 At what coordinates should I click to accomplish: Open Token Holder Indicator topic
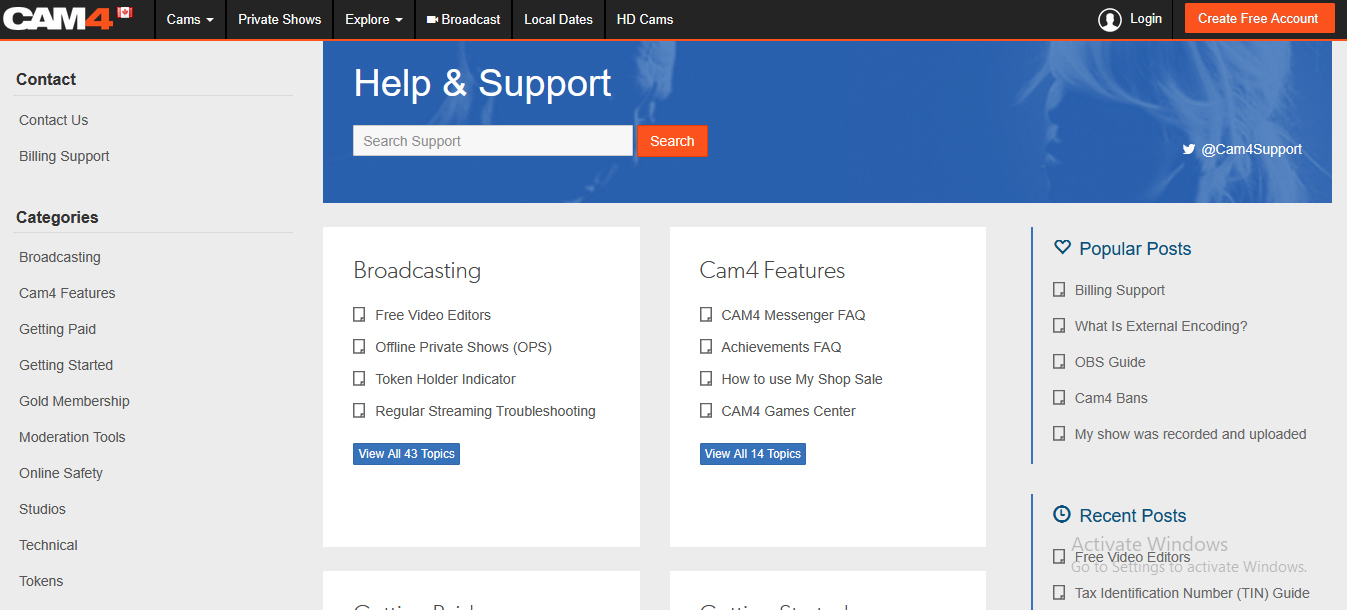[445, 379]
